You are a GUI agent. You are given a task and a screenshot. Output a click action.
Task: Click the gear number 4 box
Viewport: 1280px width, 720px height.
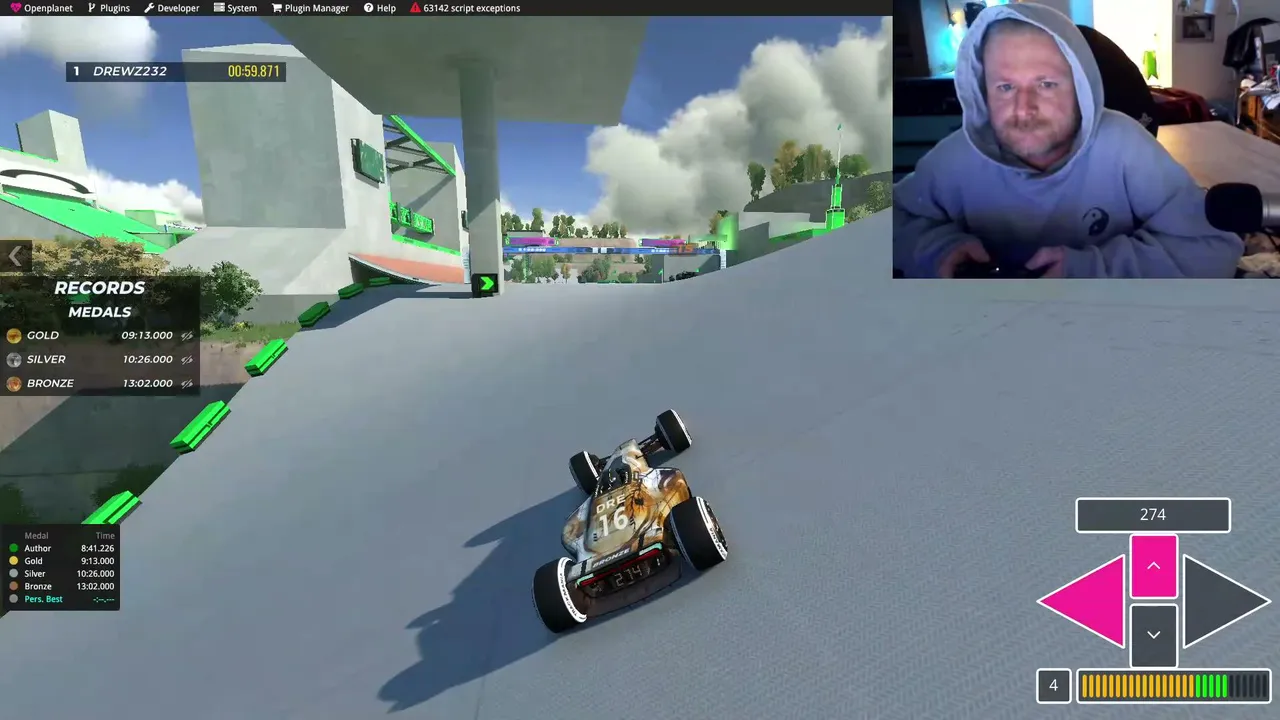pos(1053,686)
